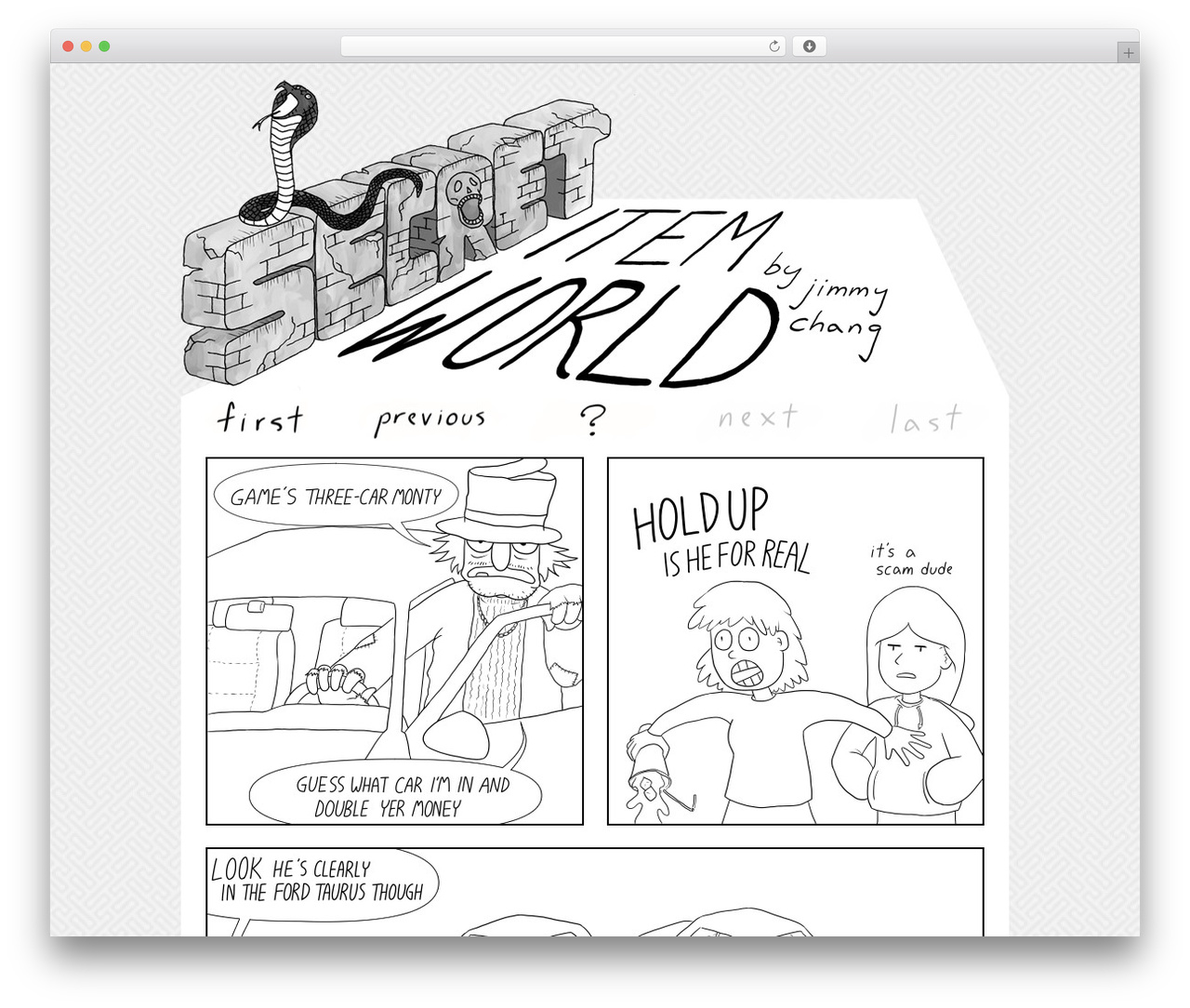Image resolution: width=1190 pixels, height=1008 pixels.
Task: Click the red close window button
Action: (x=68, y=46)
